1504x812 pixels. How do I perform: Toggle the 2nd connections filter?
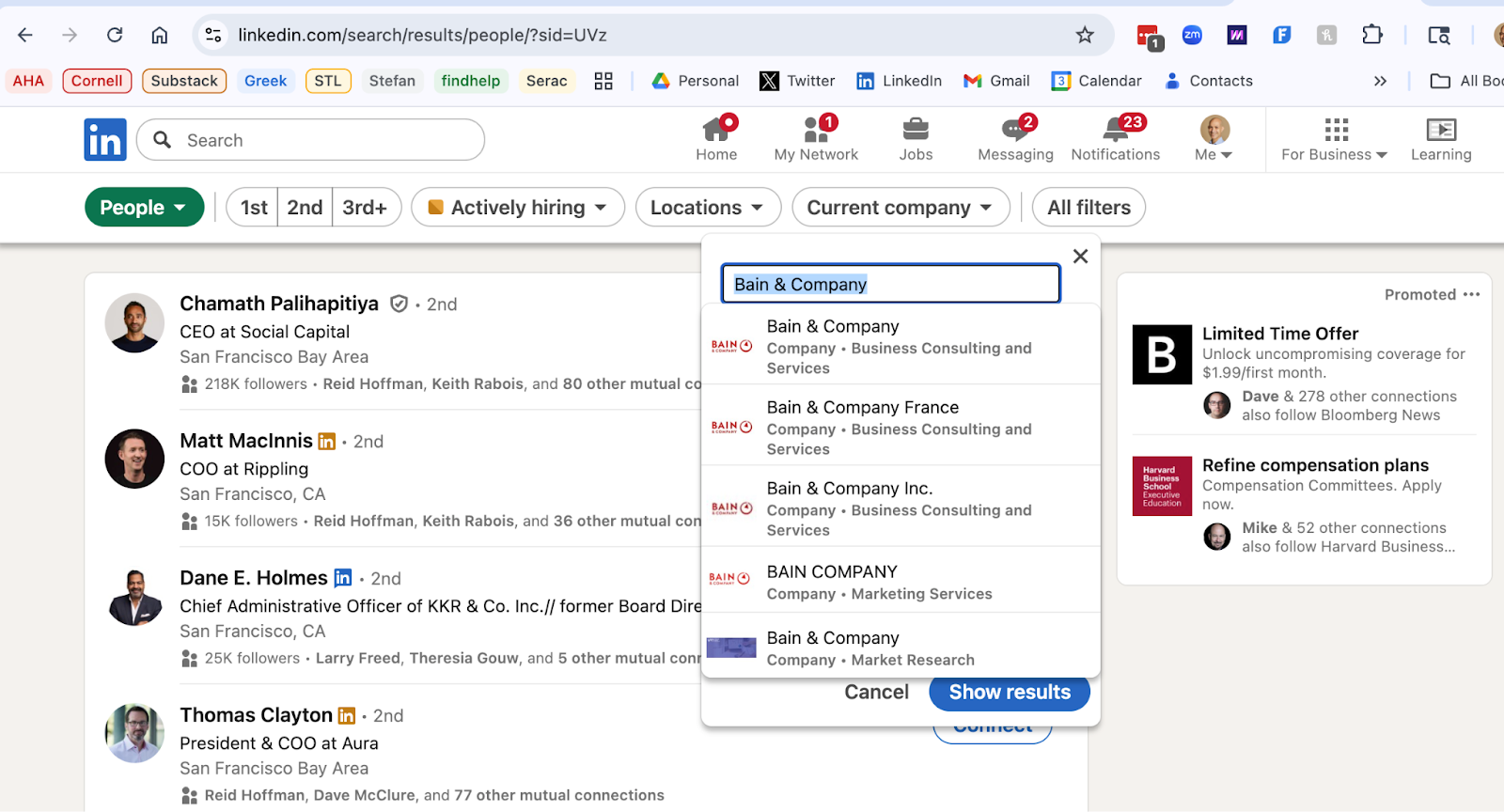click(305, 208)
